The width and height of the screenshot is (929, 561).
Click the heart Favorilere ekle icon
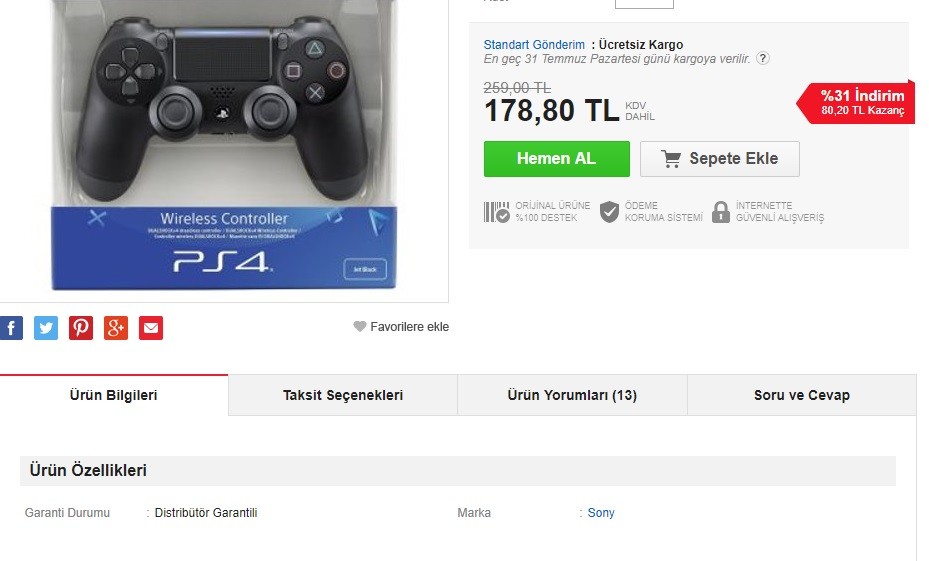[x=360, y=326]
